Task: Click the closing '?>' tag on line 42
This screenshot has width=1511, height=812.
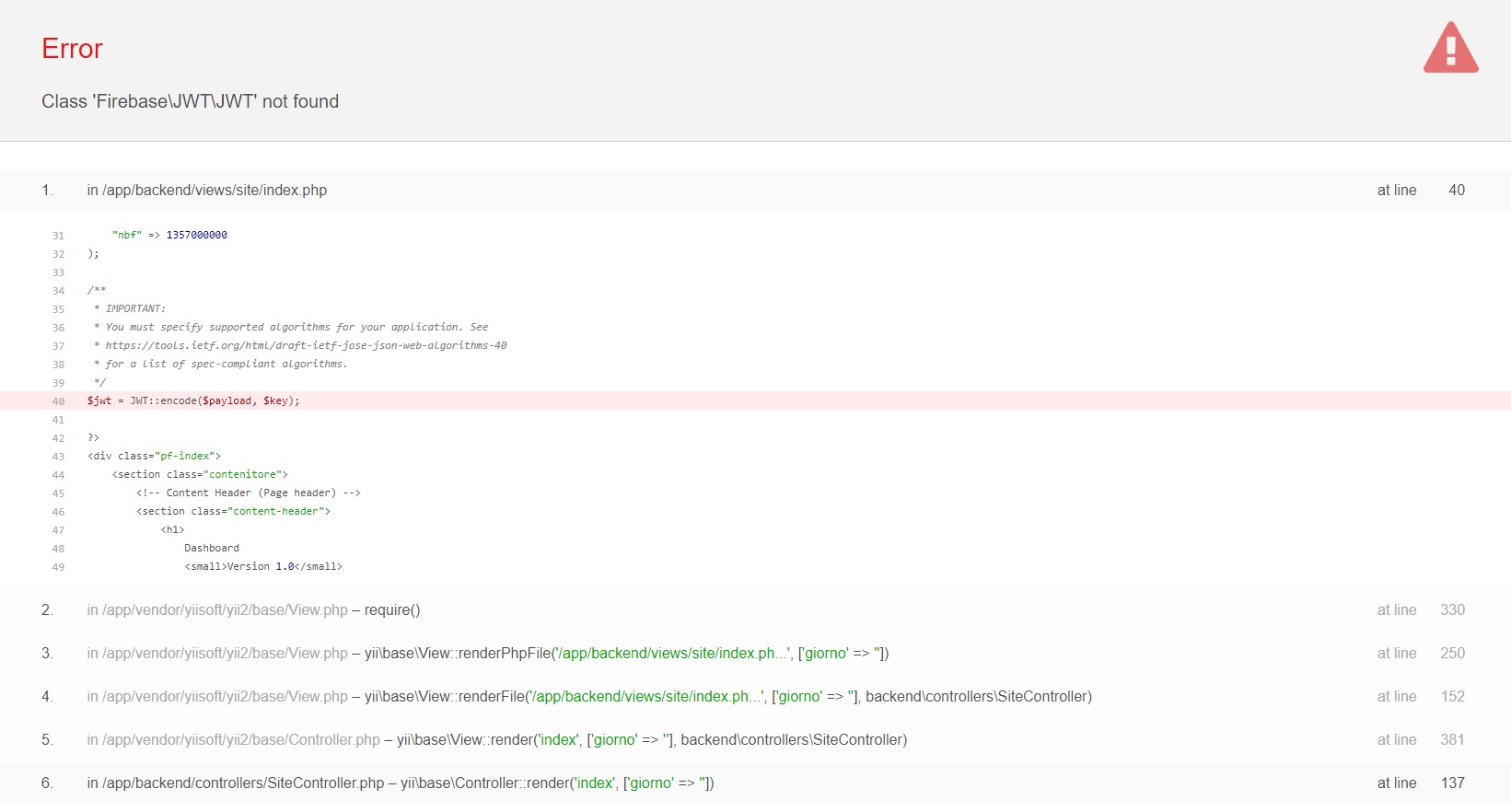Action: 93,437
